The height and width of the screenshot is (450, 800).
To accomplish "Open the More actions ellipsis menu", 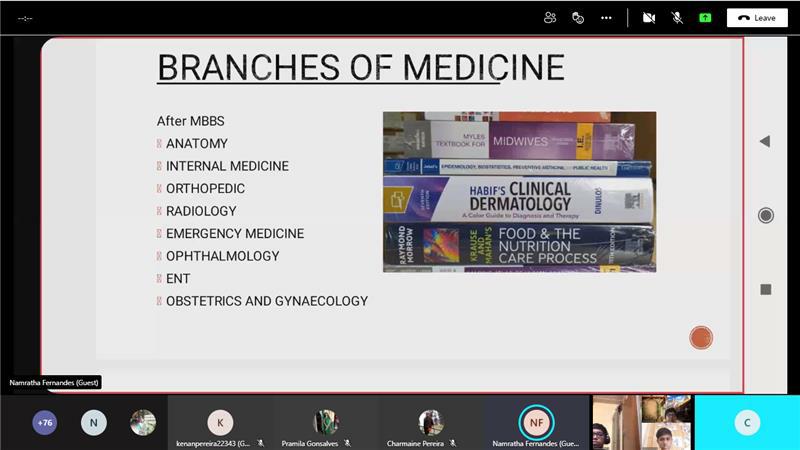I will click(x=606, y=17).
